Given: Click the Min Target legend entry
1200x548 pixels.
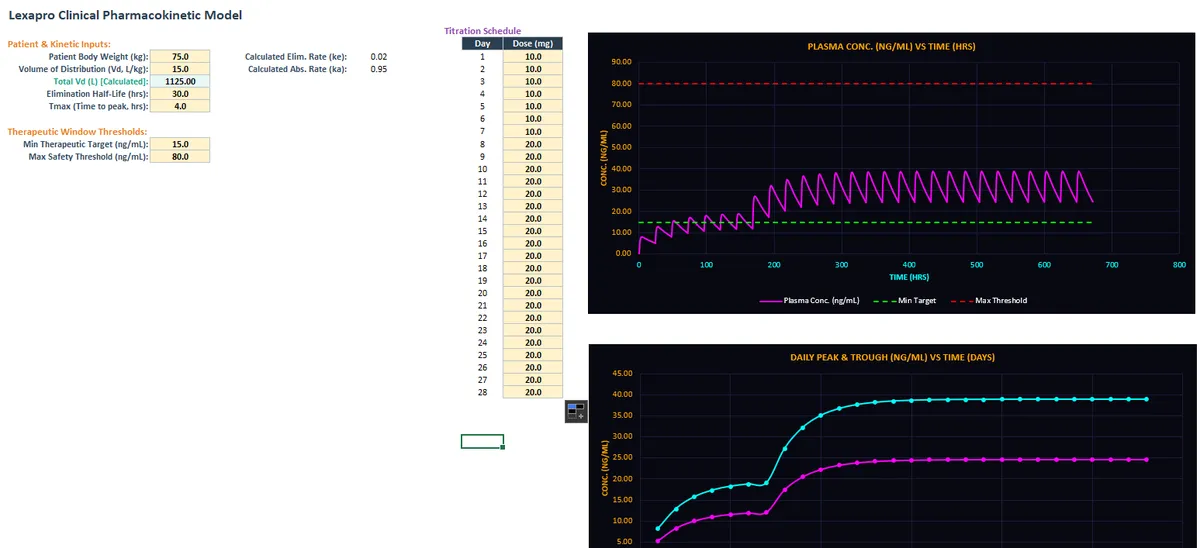Looking at the screenshot, I should [x=905, y=300].
